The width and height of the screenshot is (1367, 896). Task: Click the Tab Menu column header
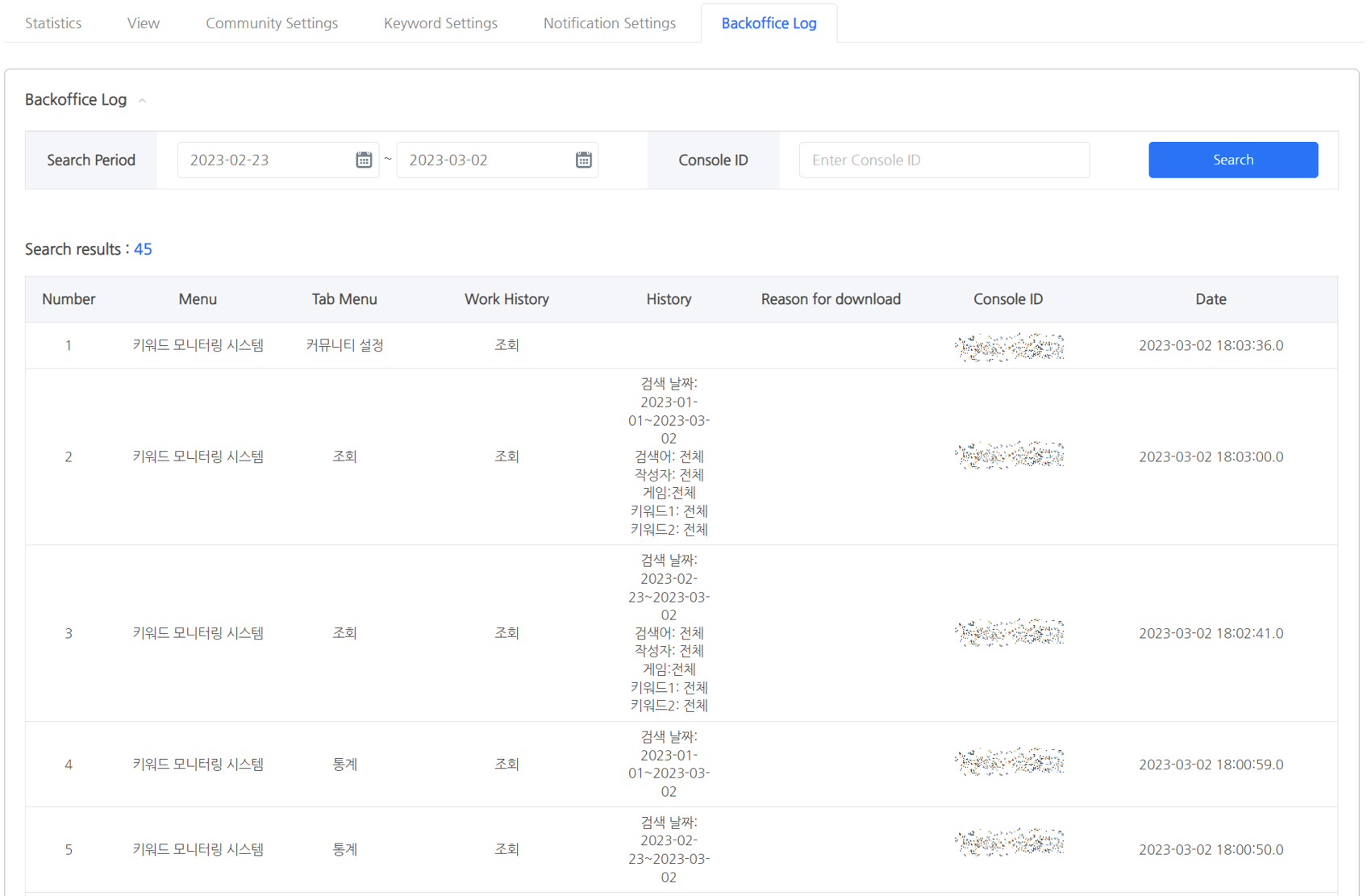click(x=344, y=299)
